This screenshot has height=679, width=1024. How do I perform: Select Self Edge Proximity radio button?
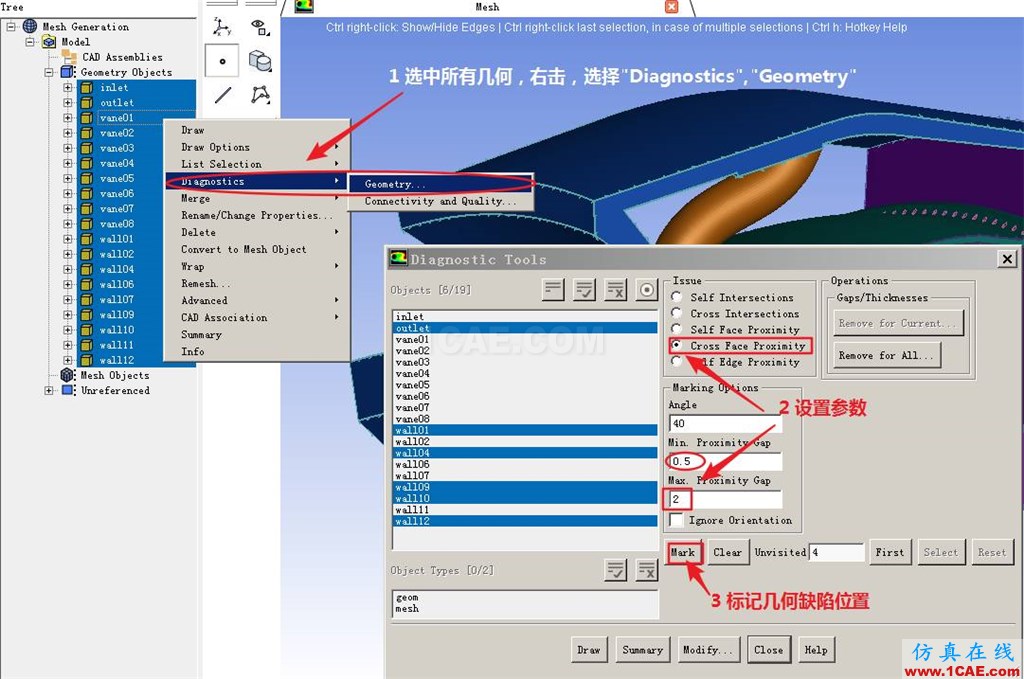(x=677, y=360)
